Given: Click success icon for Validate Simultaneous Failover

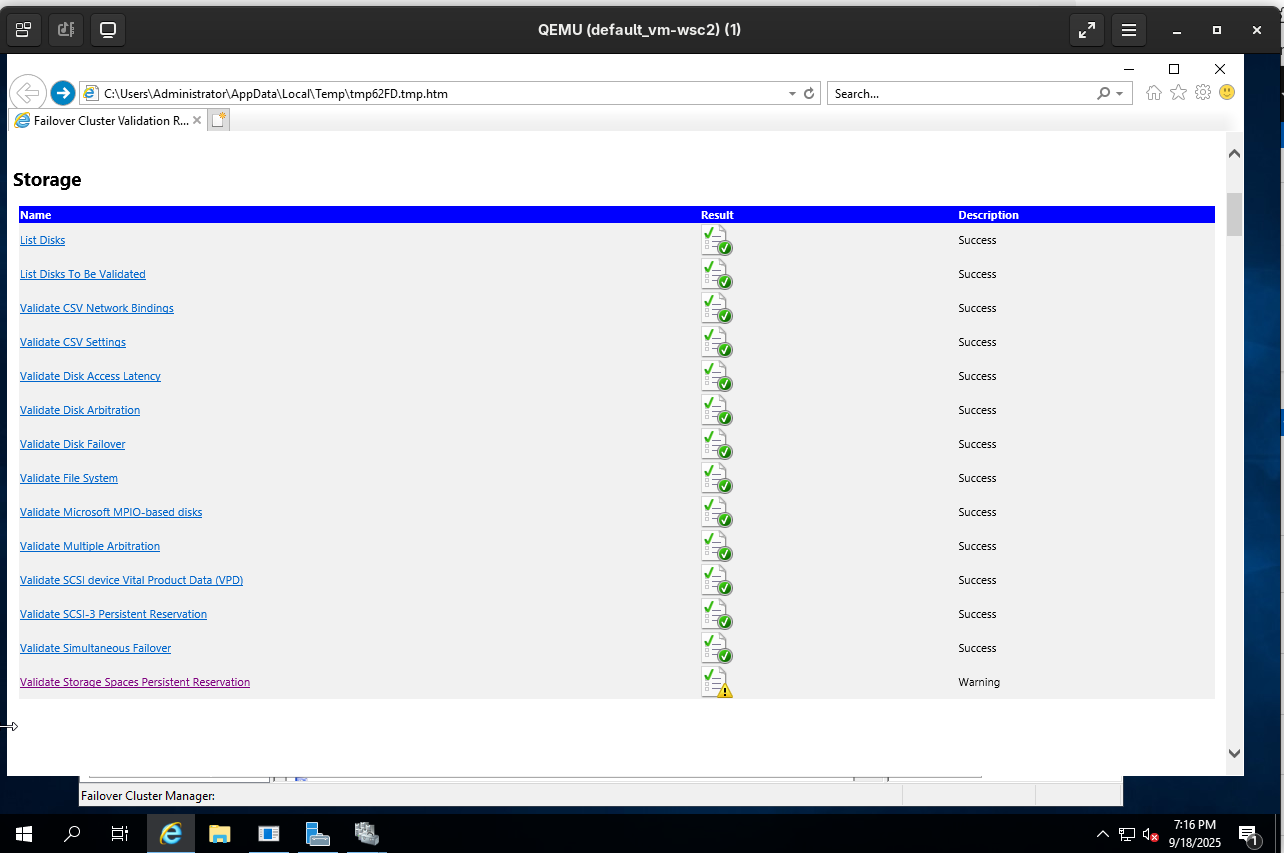Looking at the screenshot, I should pos(717,648).
